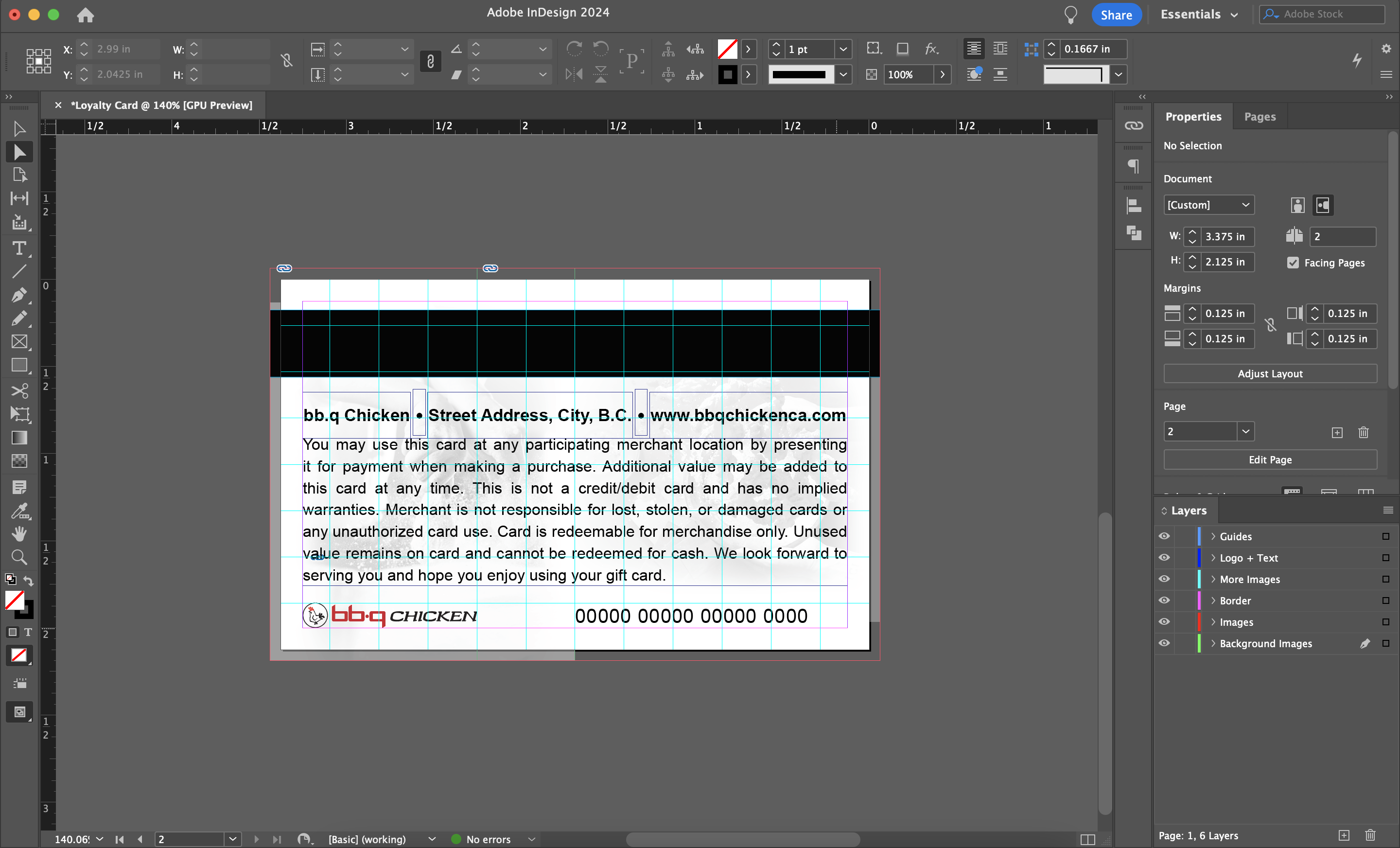Screen dimensions: 1400x848
Task: Toggle constrain proportions for width and height
Action: [x=286, y=60]
